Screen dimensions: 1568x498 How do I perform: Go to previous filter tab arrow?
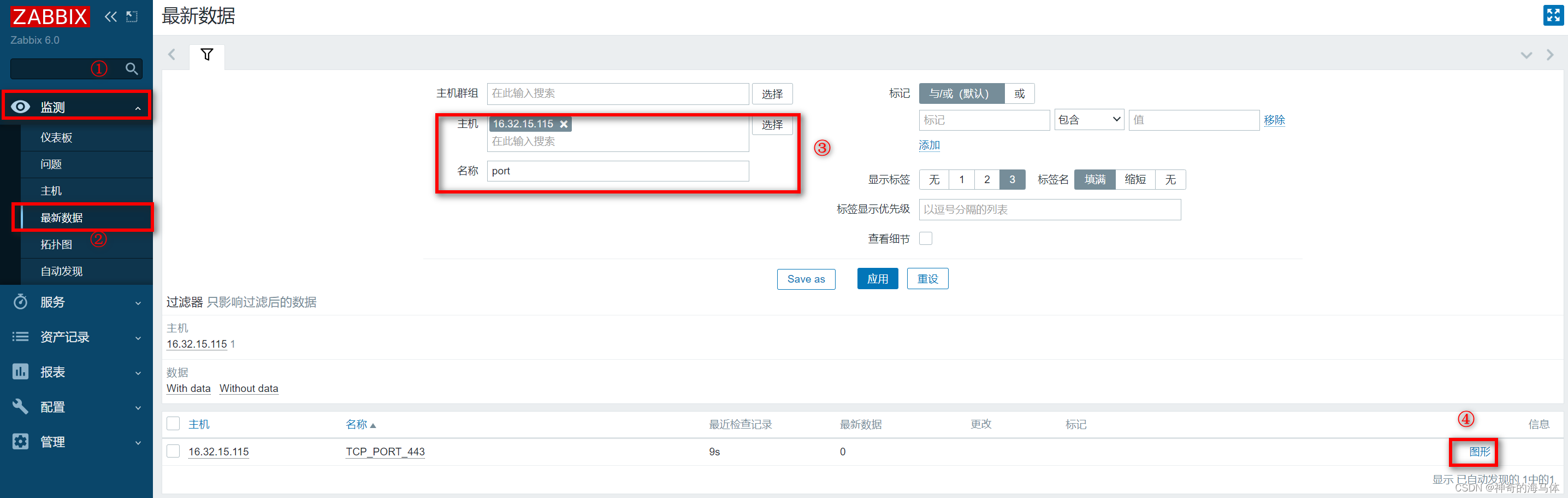[171, 55]
